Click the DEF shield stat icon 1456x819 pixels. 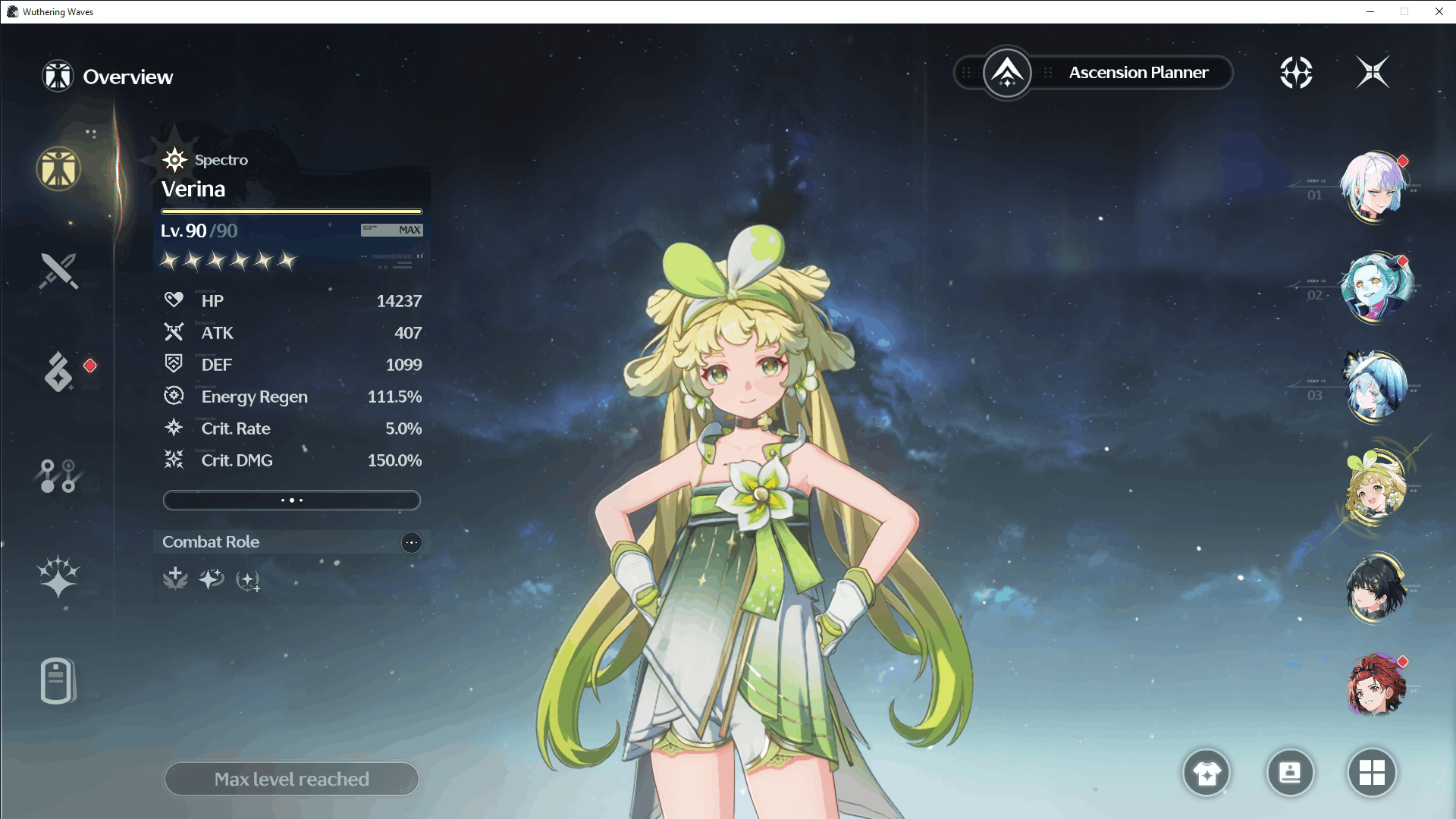coord(174,364)
